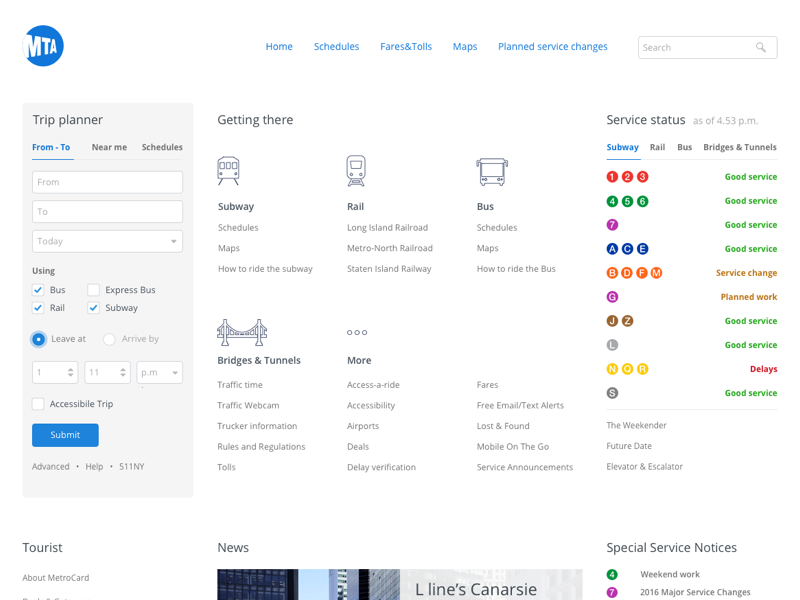Click the MTA logo
The width and height of the screenshot is (800, 600).
pos(43,46)
